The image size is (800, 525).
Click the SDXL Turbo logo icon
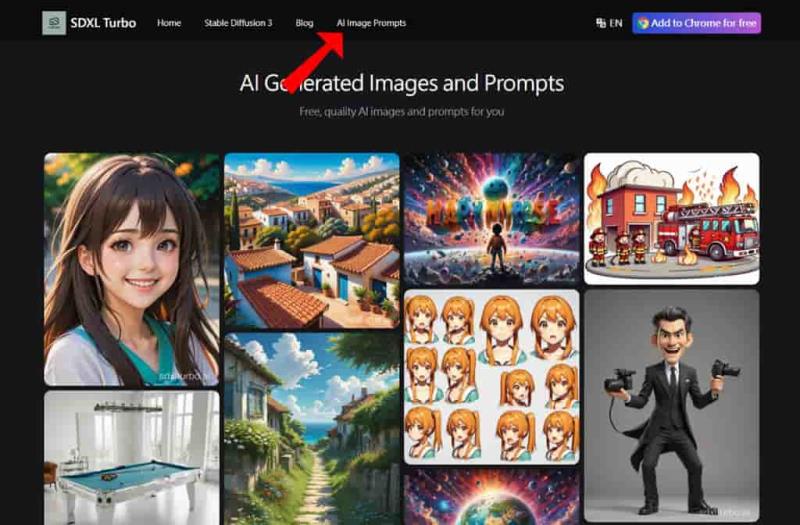(x=54, y=23)
